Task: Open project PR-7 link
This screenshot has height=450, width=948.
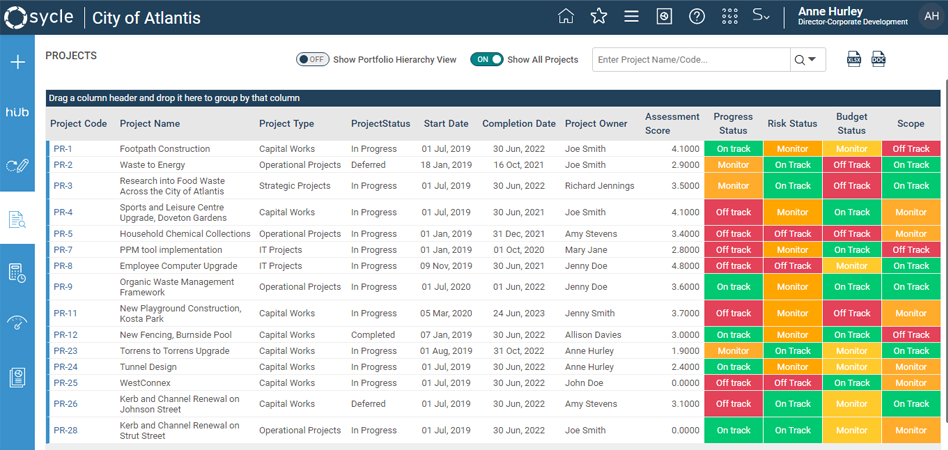Action: click(x=63, y=250)
